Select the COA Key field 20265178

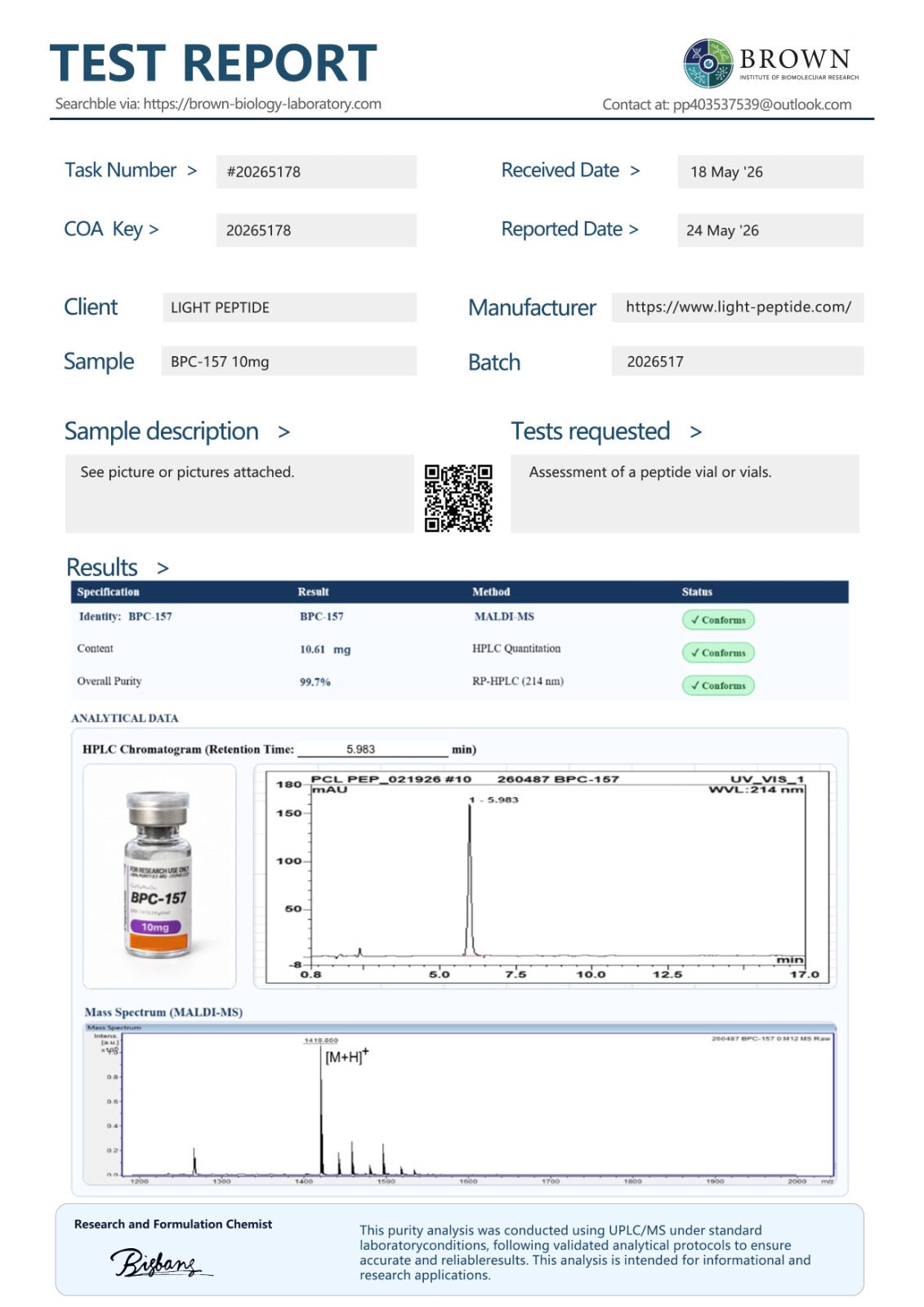coord(316,230)
